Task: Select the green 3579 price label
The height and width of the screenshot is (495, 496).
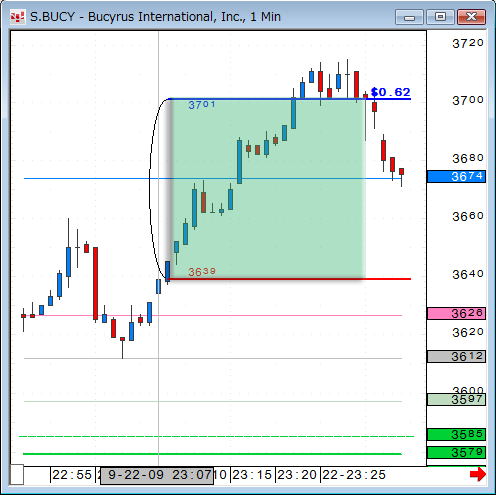Action: pos(456,452)
